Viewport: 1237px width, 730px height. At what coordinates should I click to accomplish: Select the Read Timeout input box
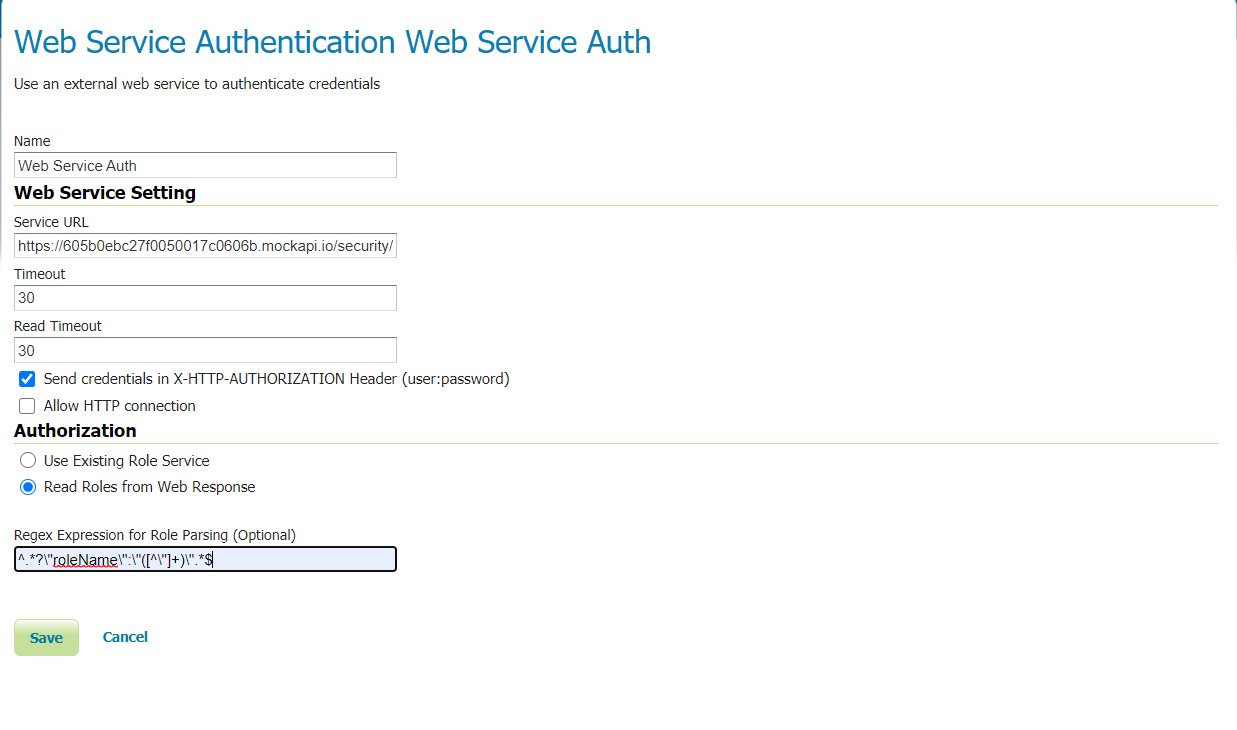[x=205, y=350]
